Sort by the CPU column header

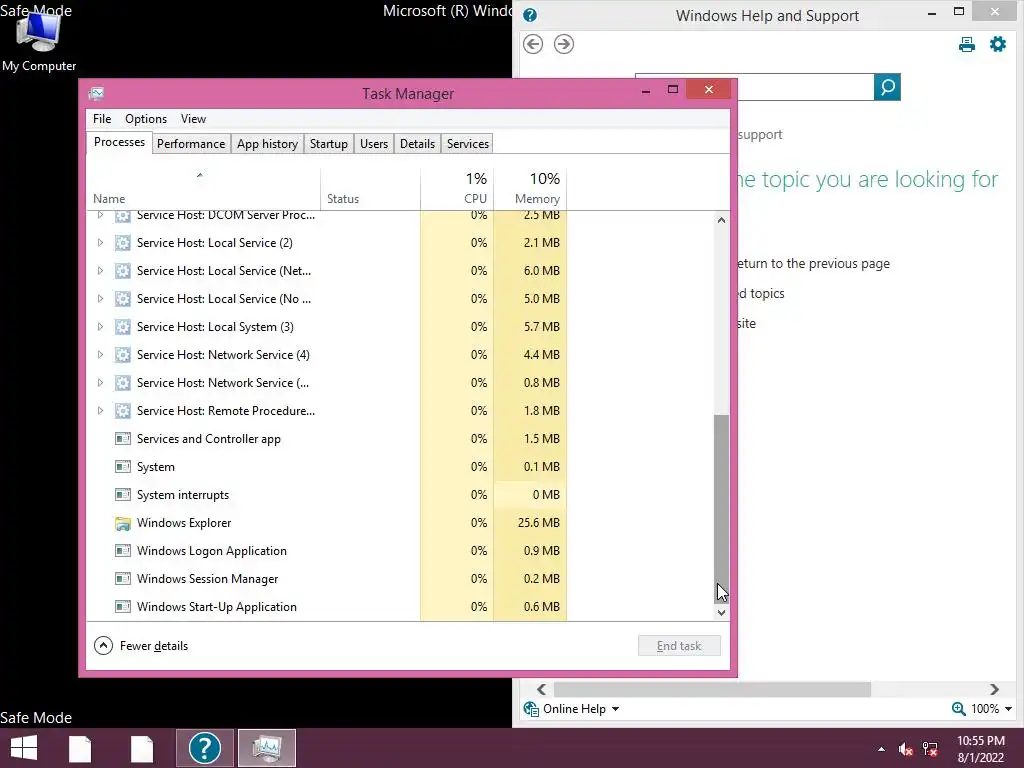click(x=457, y=189)
